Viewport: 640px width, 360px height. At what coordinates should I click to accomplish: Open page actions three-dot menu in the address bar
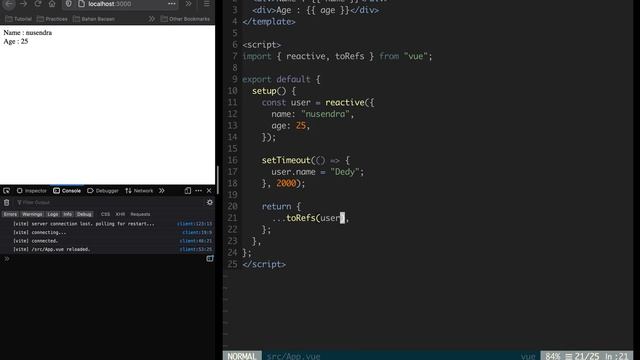pyautogui.click(x=172, y=4)
